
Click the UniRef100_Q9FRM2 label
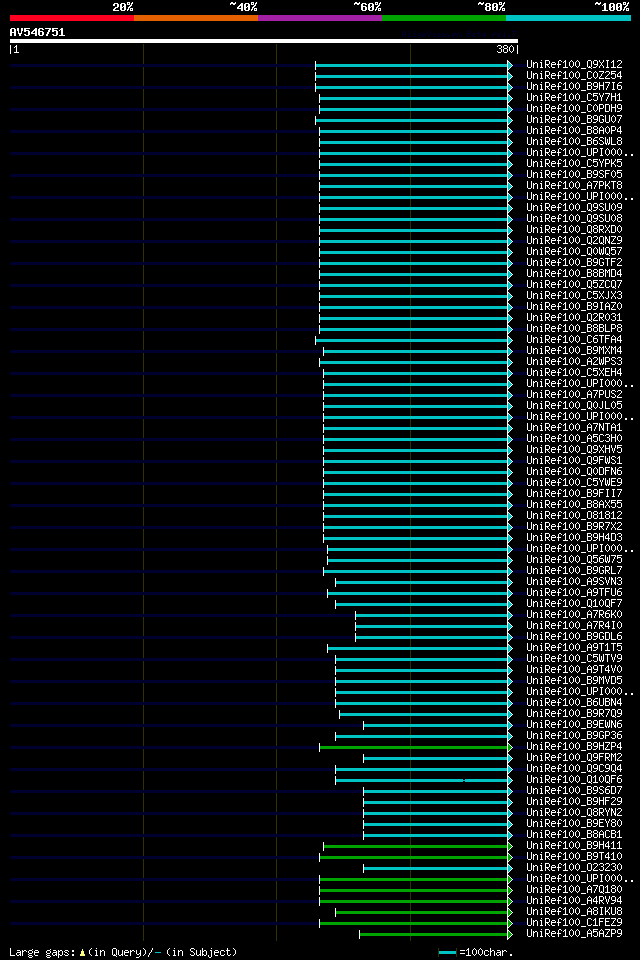tap(574, 759)
